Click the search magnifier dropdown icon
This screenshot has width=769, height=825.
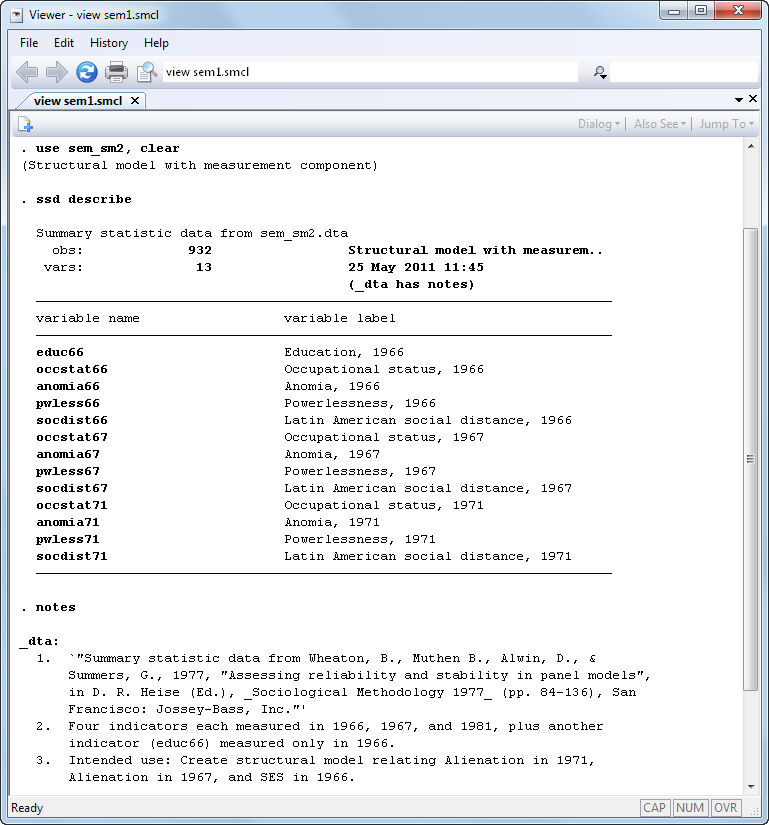(x=600, y=72)
